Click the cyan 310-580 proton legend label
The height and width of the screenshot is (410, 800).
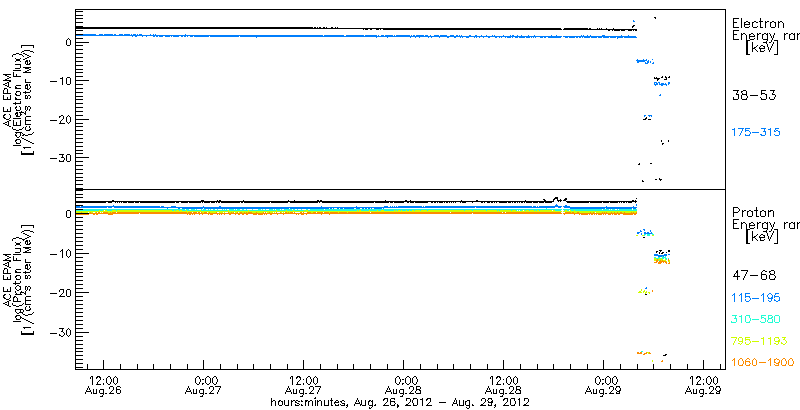click(756, 319)
